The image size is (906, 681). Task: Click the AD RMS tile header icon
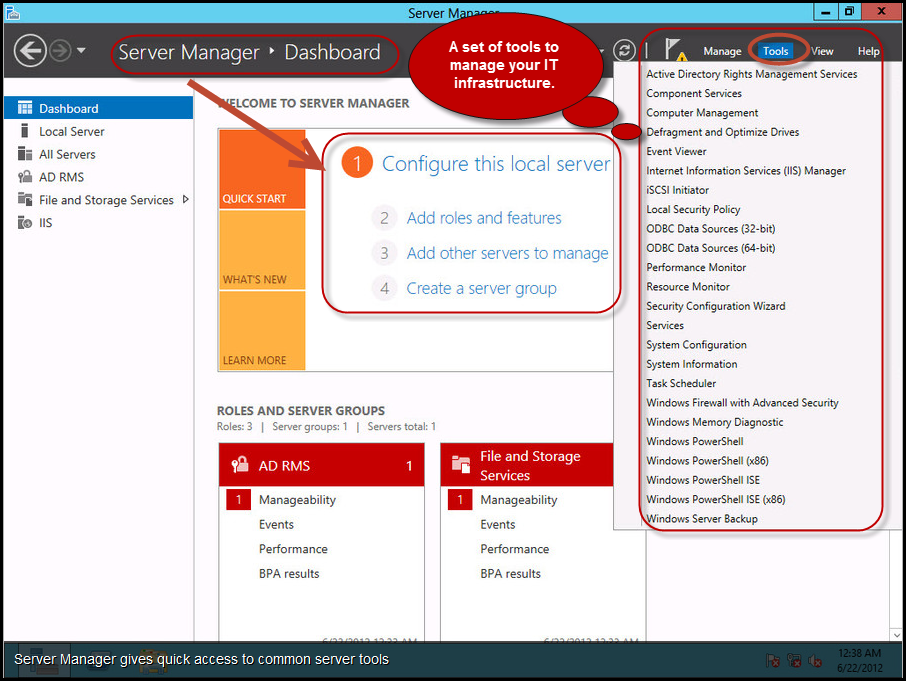tap(240, 465)
